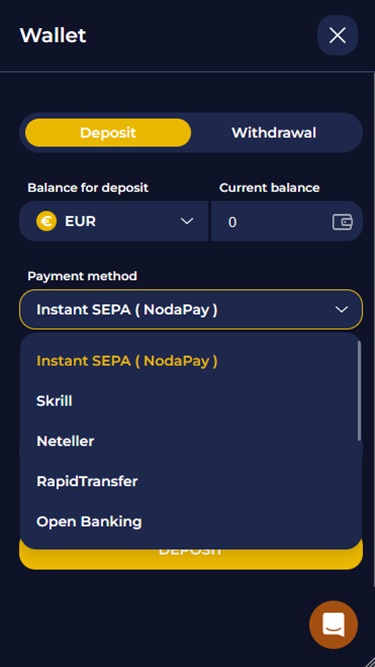Viewport: 375px width, 667px height.
Task: Click the Current balance amount field
Action: click(x=287, y=221)
